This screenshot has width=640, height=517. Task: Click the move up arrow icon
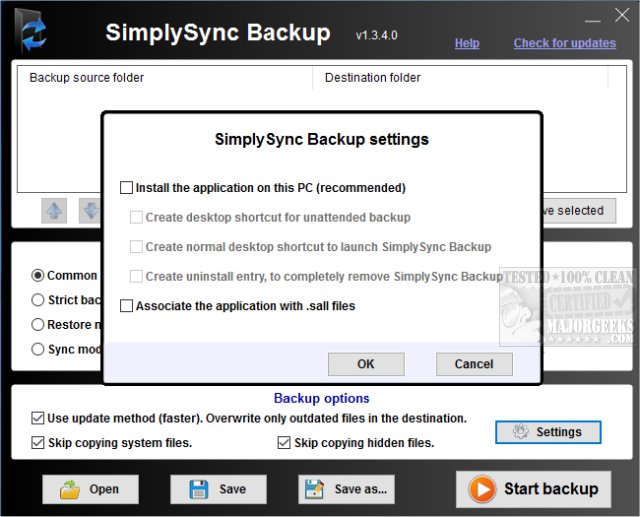[54, 211]
